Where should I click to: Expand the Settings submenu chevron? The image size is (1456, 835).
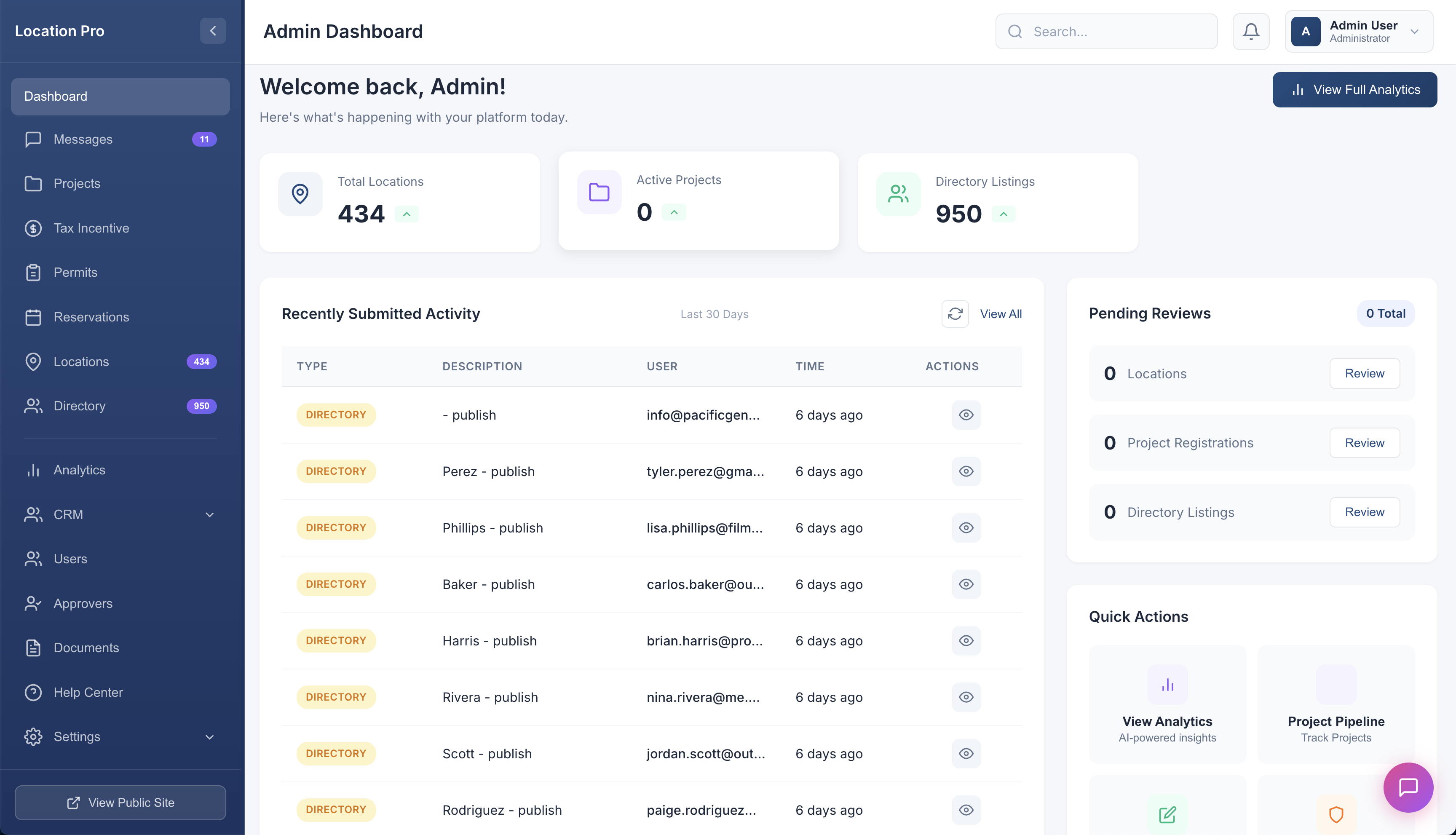point(209,737)
